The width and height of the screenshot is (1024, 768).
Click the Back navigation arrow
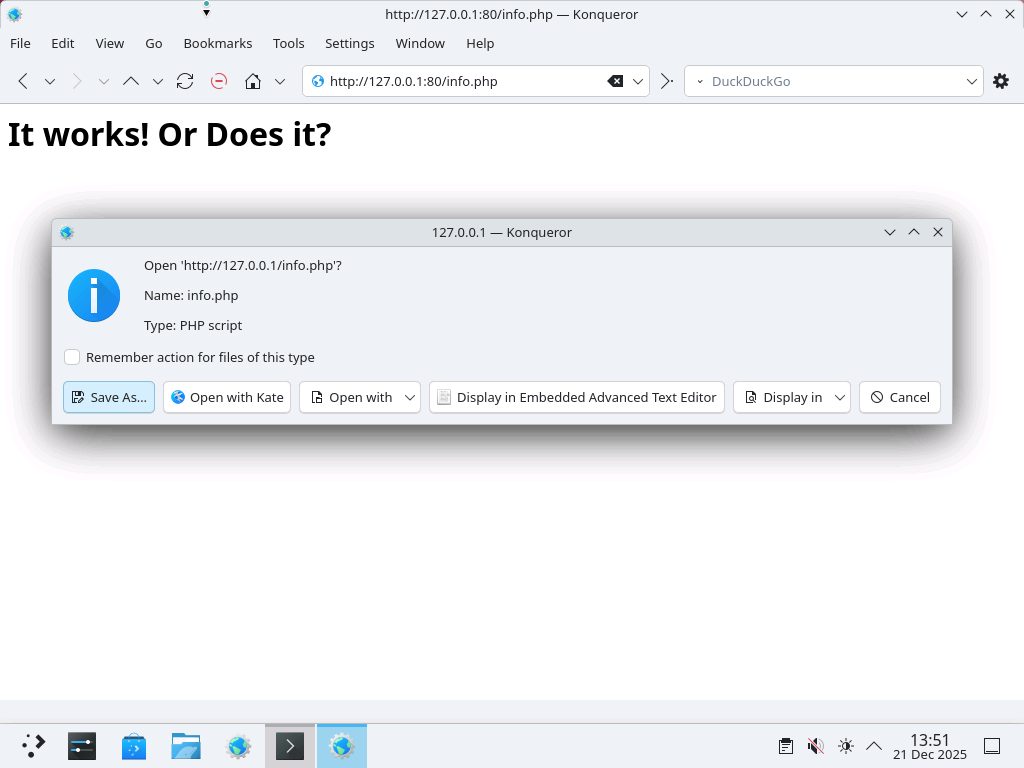(23, 81)
